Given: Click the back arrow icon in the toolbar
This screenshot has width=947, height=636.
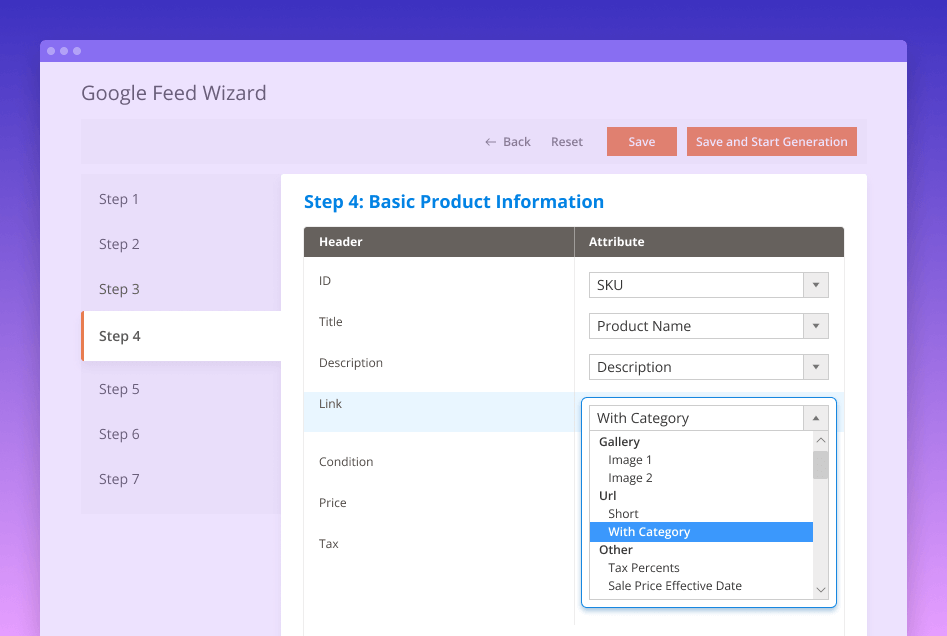Looking at the screenshot, I should (489, 141).
